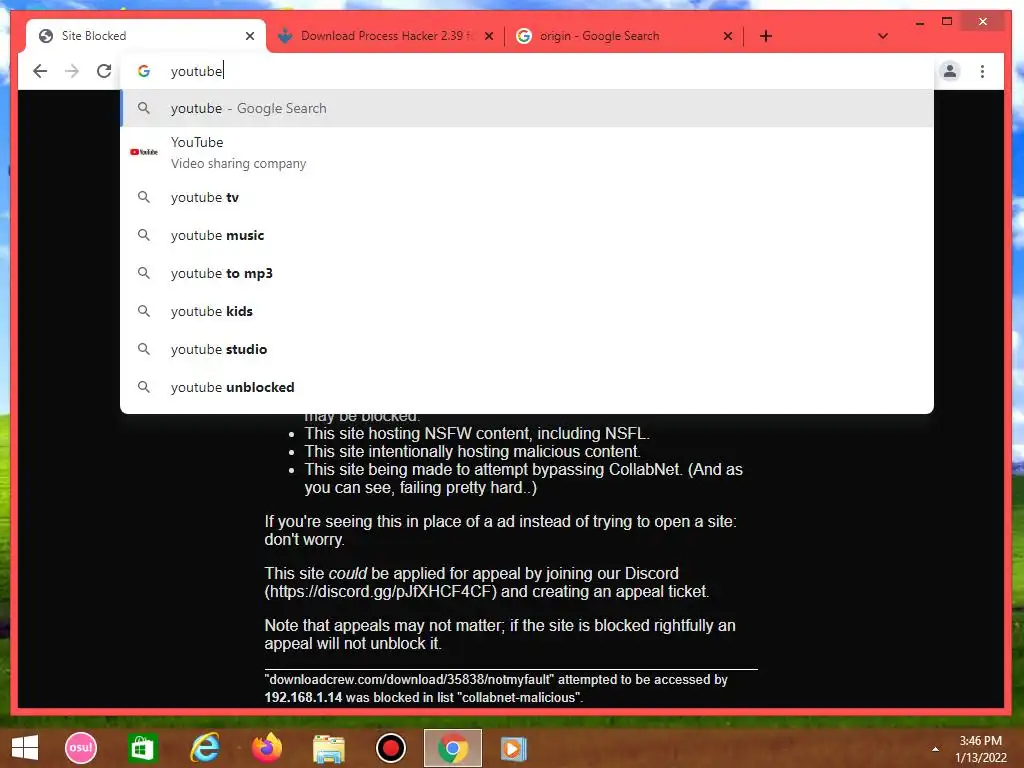Viewport: 1024px width, 768px height.
Task: Expand the tab search chevron
Action: click(883, 36)
